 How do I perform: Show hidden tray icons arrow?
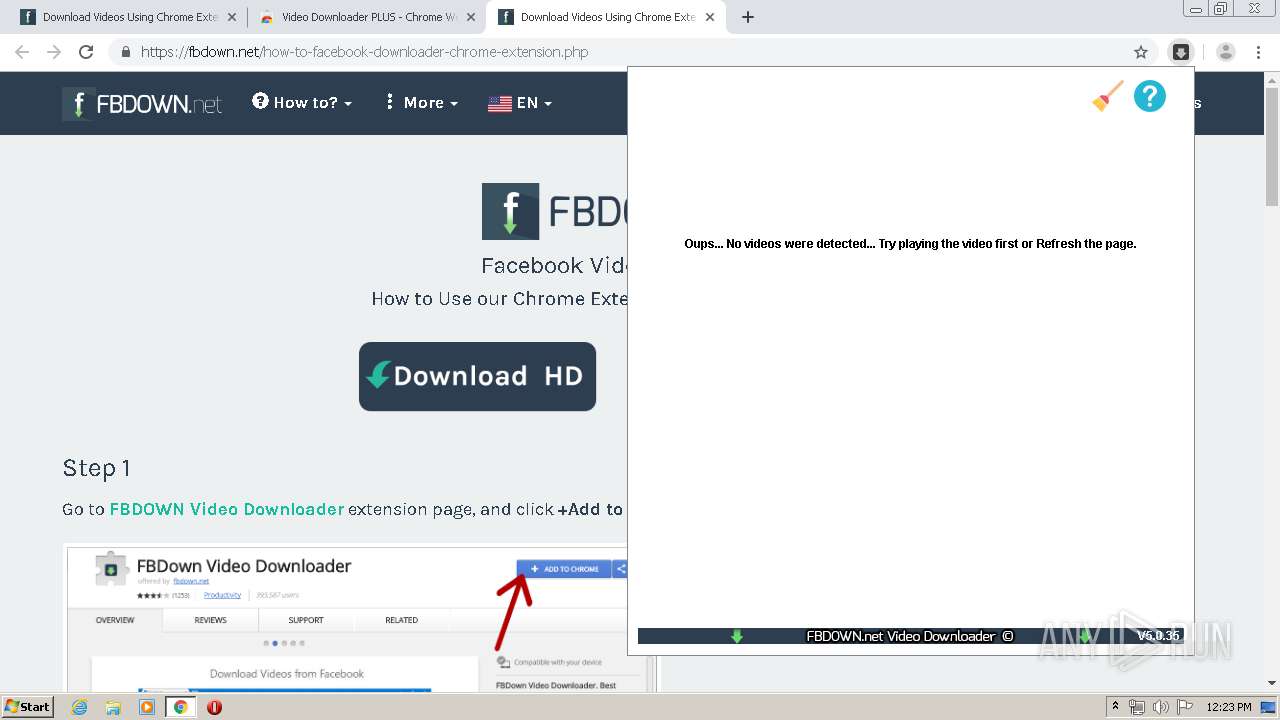1115,707
